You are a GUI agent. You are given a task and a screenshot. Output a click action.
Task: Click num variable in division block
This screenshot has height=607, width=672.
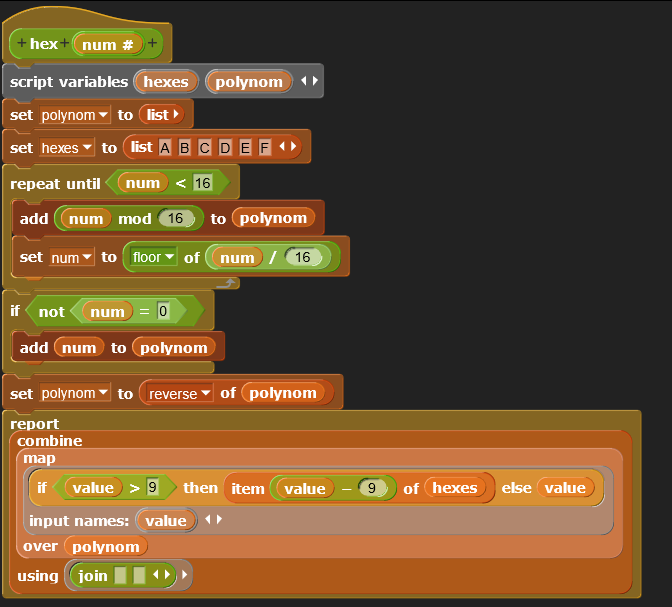pyautogui.click(x=237, y=258)
